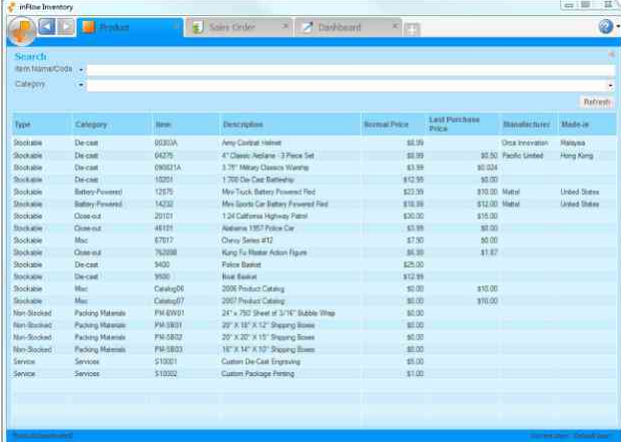This screenshot has height=445, width=621.
Task: Select '1:24 California Highway Patrol' description
Action: click(x=265, y=216)
